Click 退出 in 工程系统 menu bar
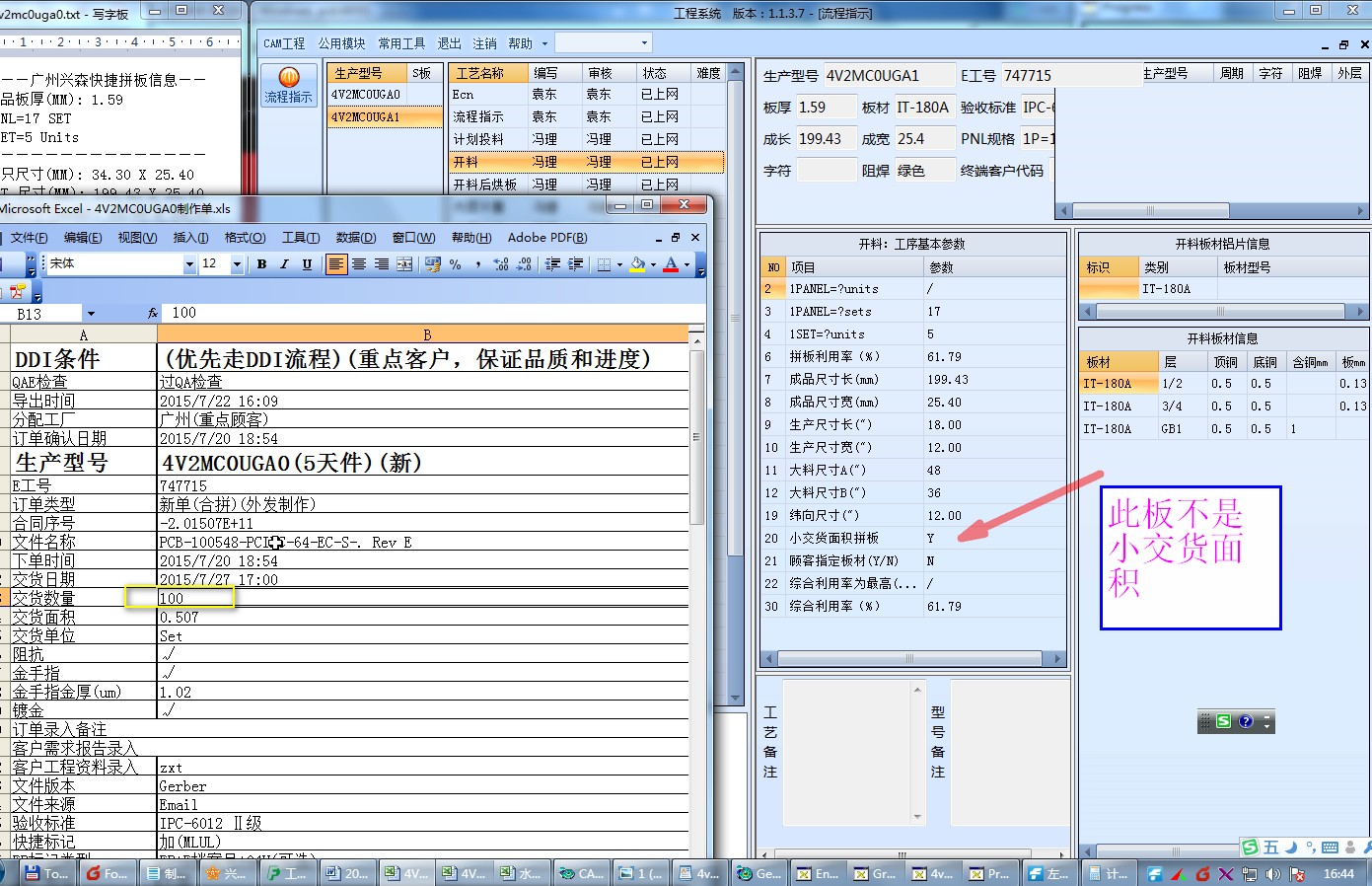1372x886 pixels. tap(449, 43)
